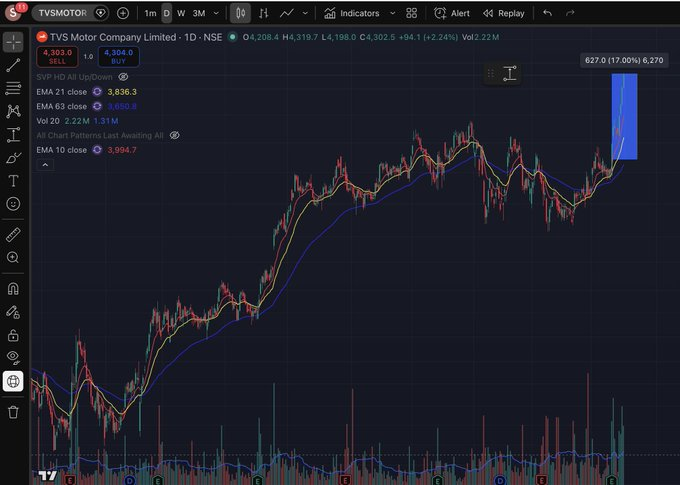Toggle stay in drawing mode
Image resolution: width=680 pixels, height=485 pixels.
[13, 312]
